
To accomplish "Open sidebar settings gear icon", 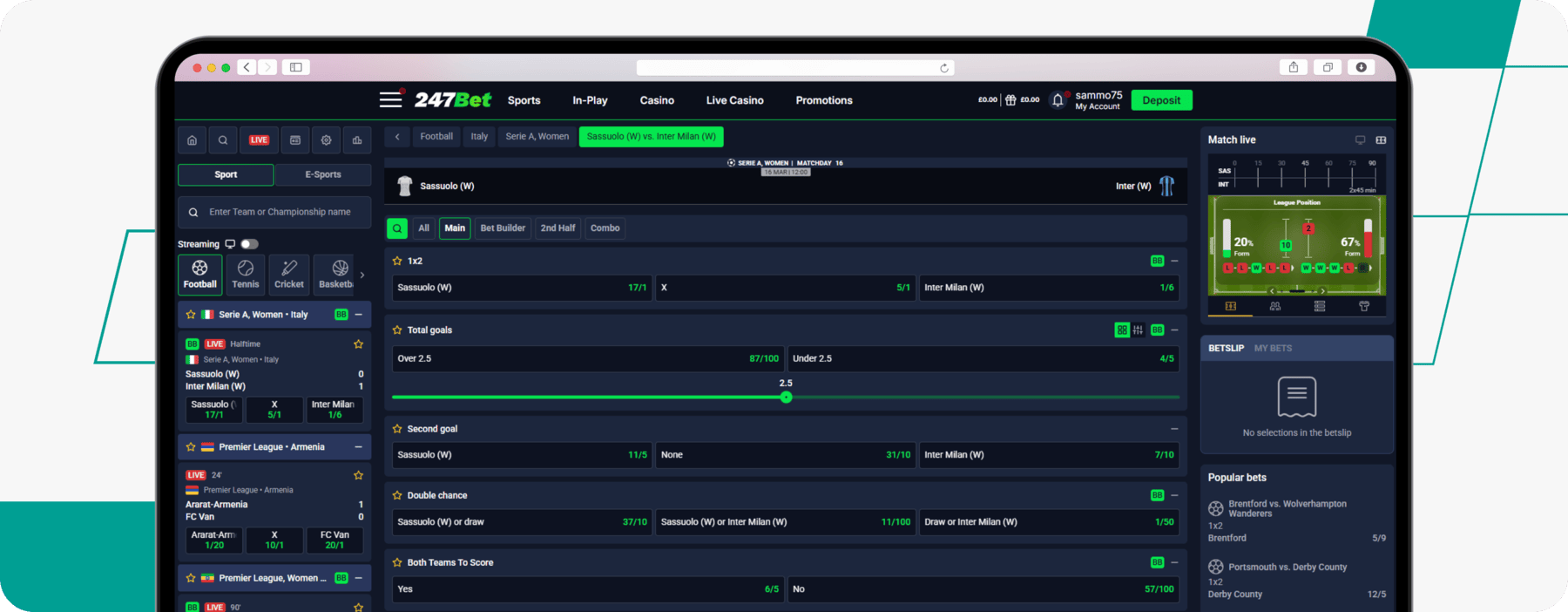I will click(x=326, y=140).
